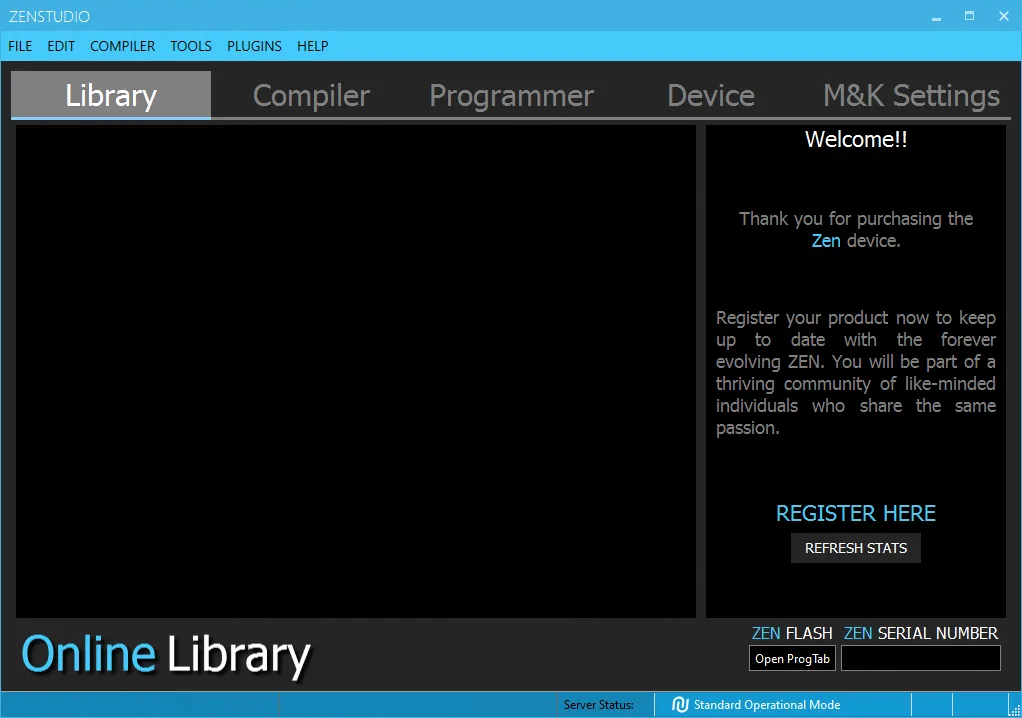Click the blue Zen link in welcome text

tap(826, 241)
